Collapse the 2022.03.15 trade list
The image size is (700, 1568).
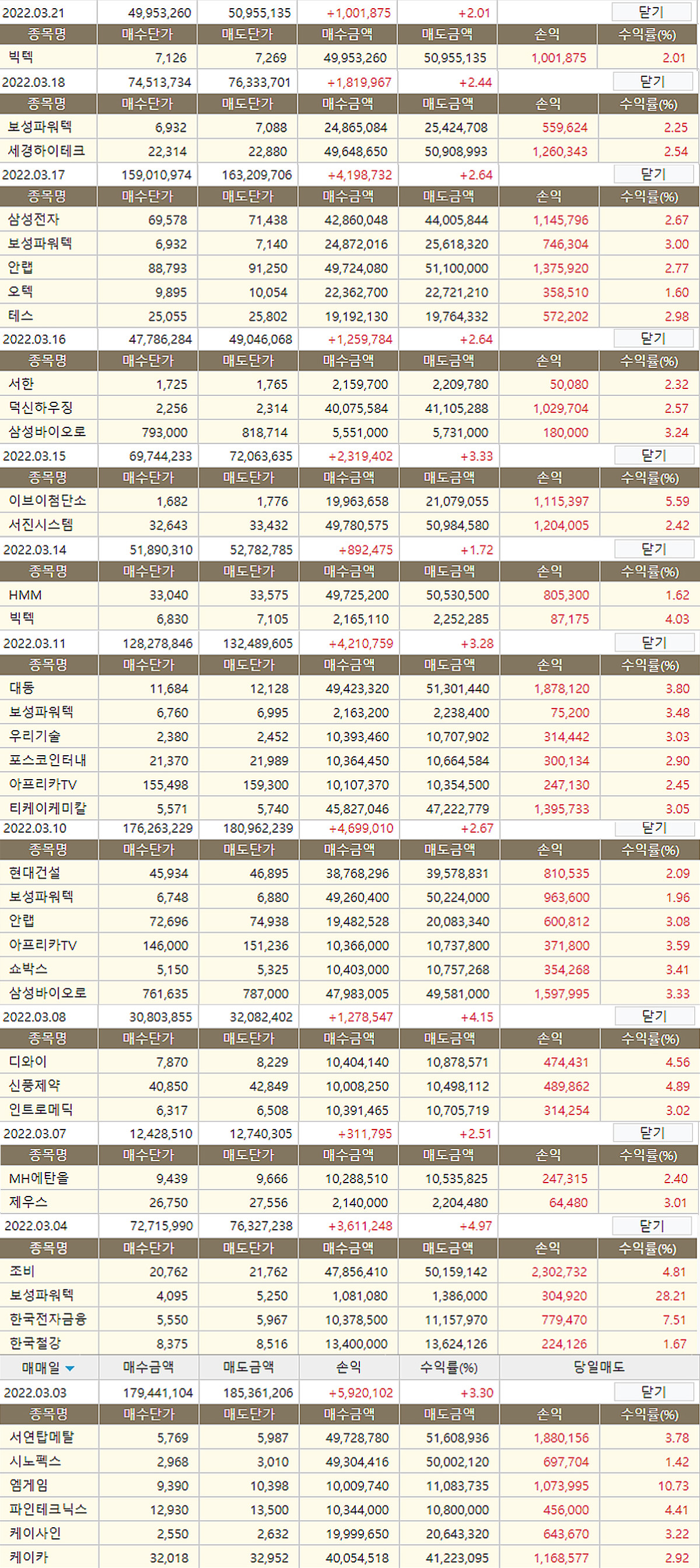pyautogui.click(x=654, y=456)
